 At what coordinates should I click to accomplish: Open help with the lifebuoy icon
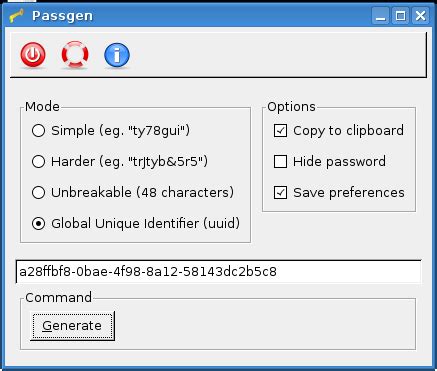tap(75, 54)
